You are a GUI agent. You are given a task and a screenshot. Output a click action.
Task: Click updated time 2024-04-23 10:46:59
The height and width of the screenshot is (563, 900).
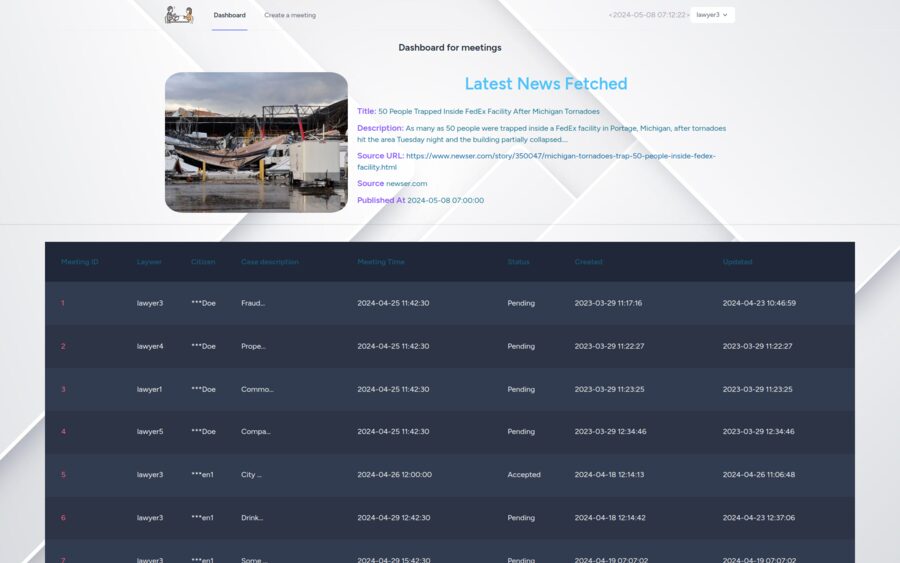coord(759,303)
